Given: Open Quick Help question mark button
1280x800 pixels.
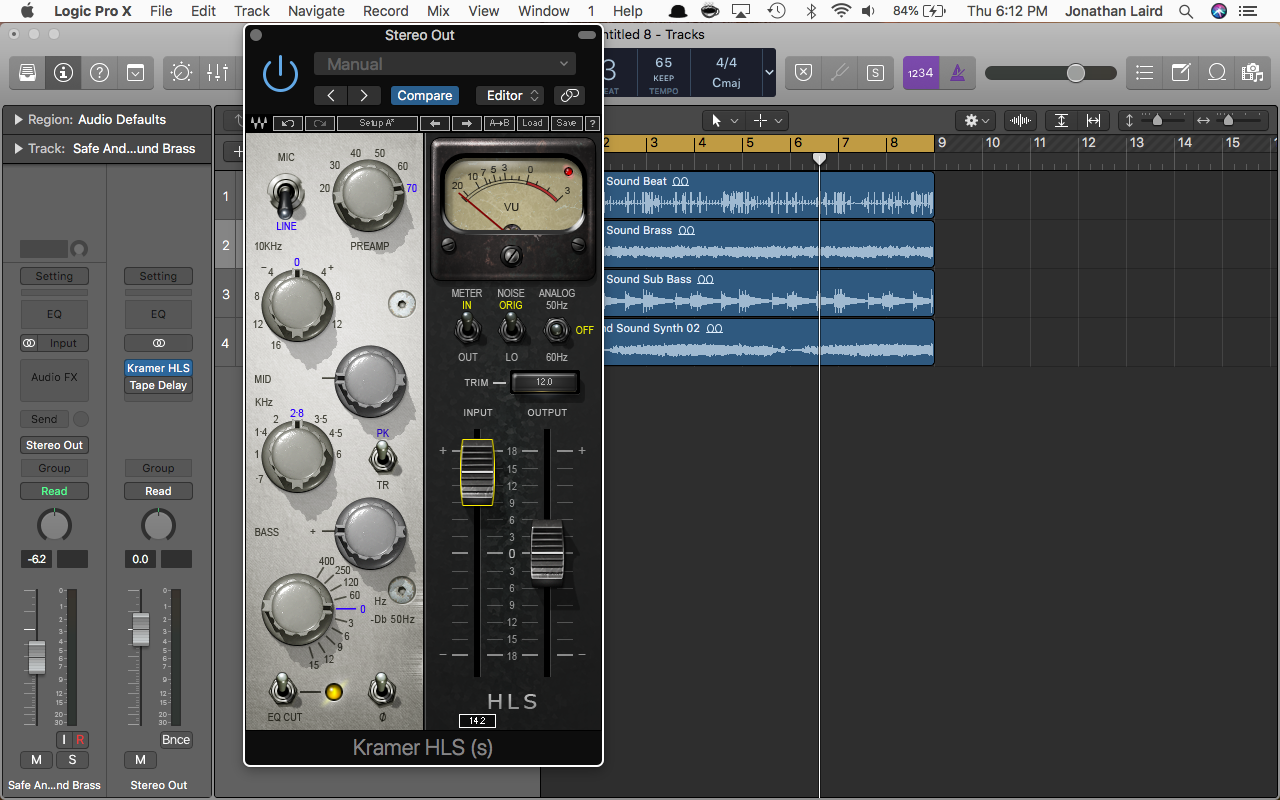Looking at the screenshot, I should 99,73.
